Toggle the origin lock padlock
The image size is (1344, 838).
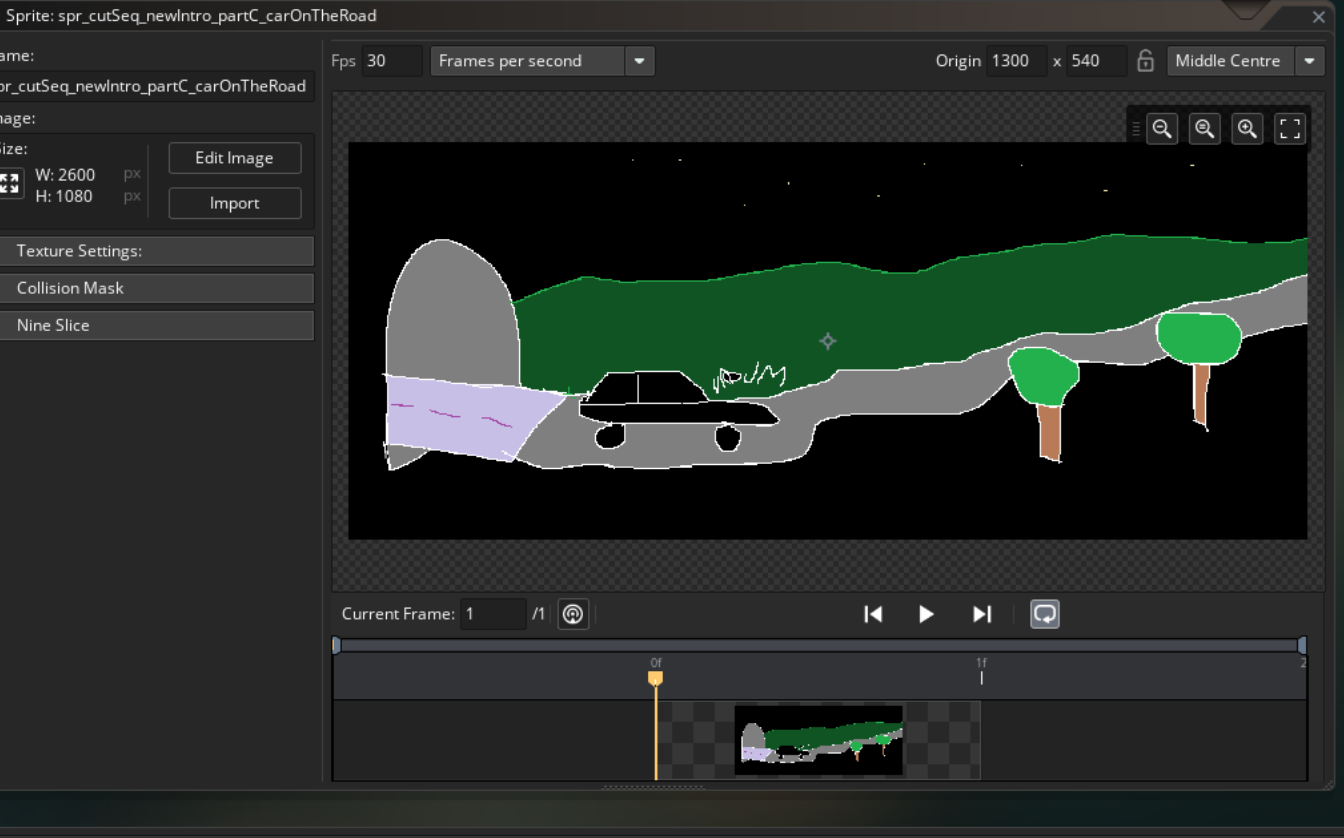(1146, 61)
